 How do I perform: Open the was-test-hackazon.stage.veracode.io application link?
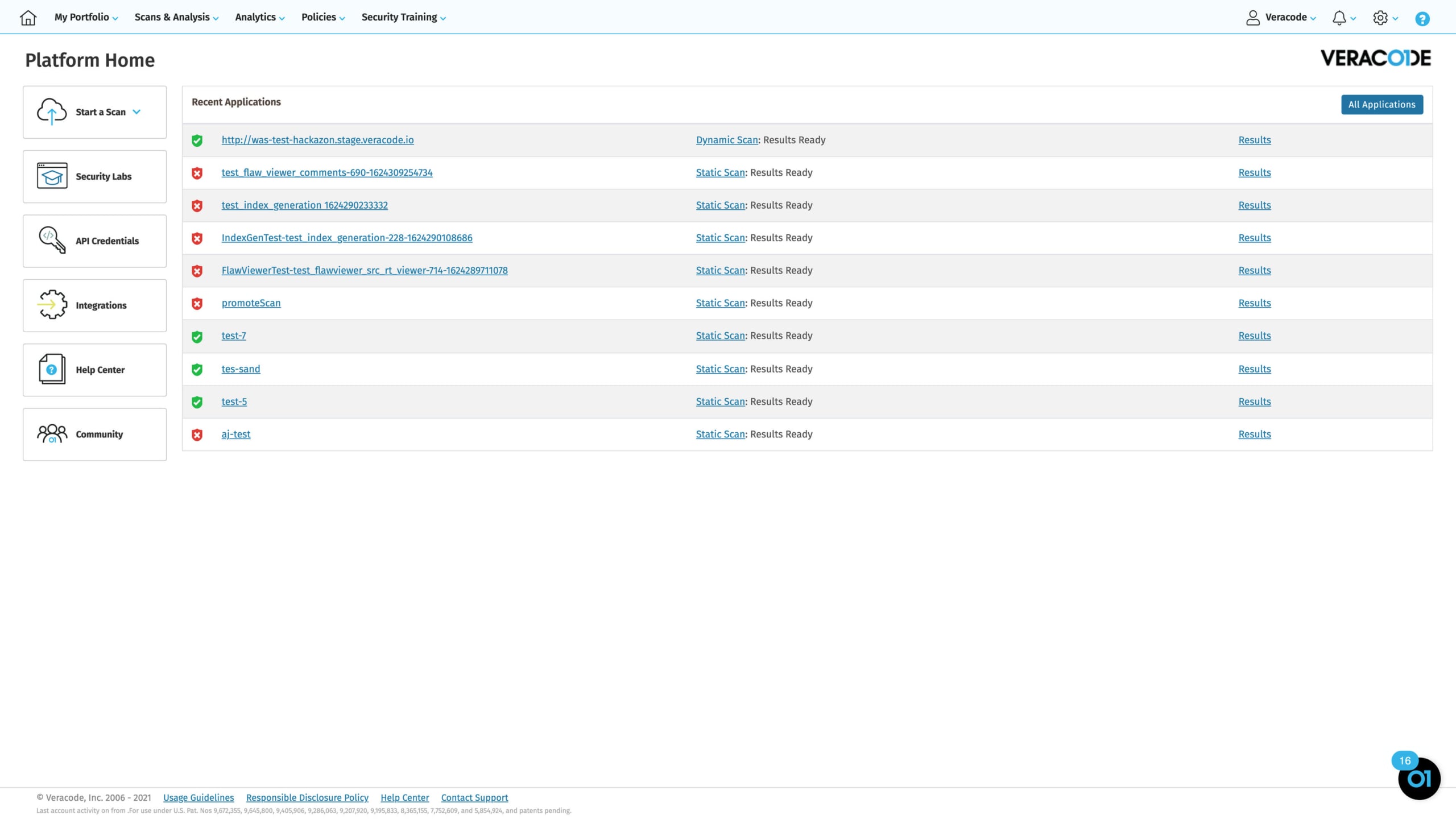(x=317, y=140)
